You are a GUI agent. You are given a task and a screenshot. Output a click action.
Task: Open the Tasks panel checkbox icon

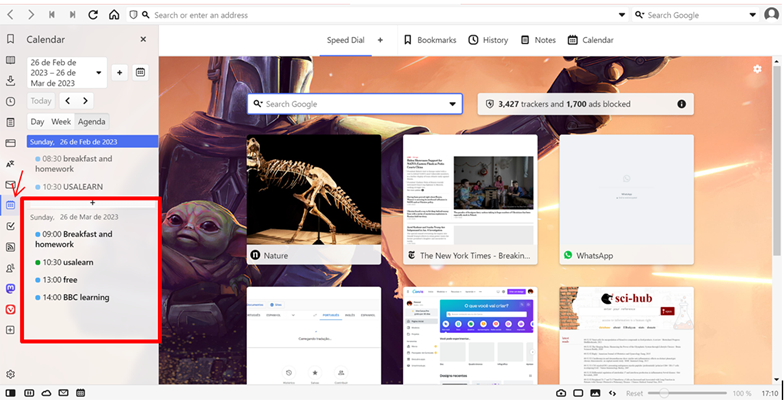[x=10, y=226]
